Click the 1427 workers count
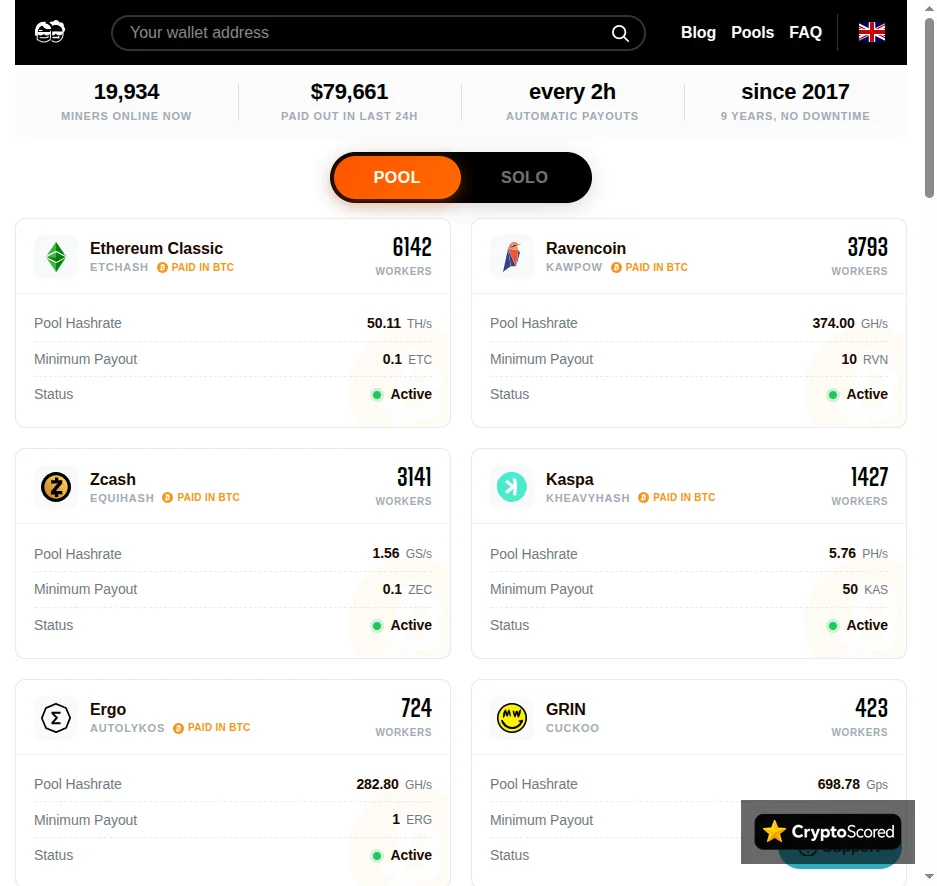This screenshot has height=886, width=937. pos(869,477)
